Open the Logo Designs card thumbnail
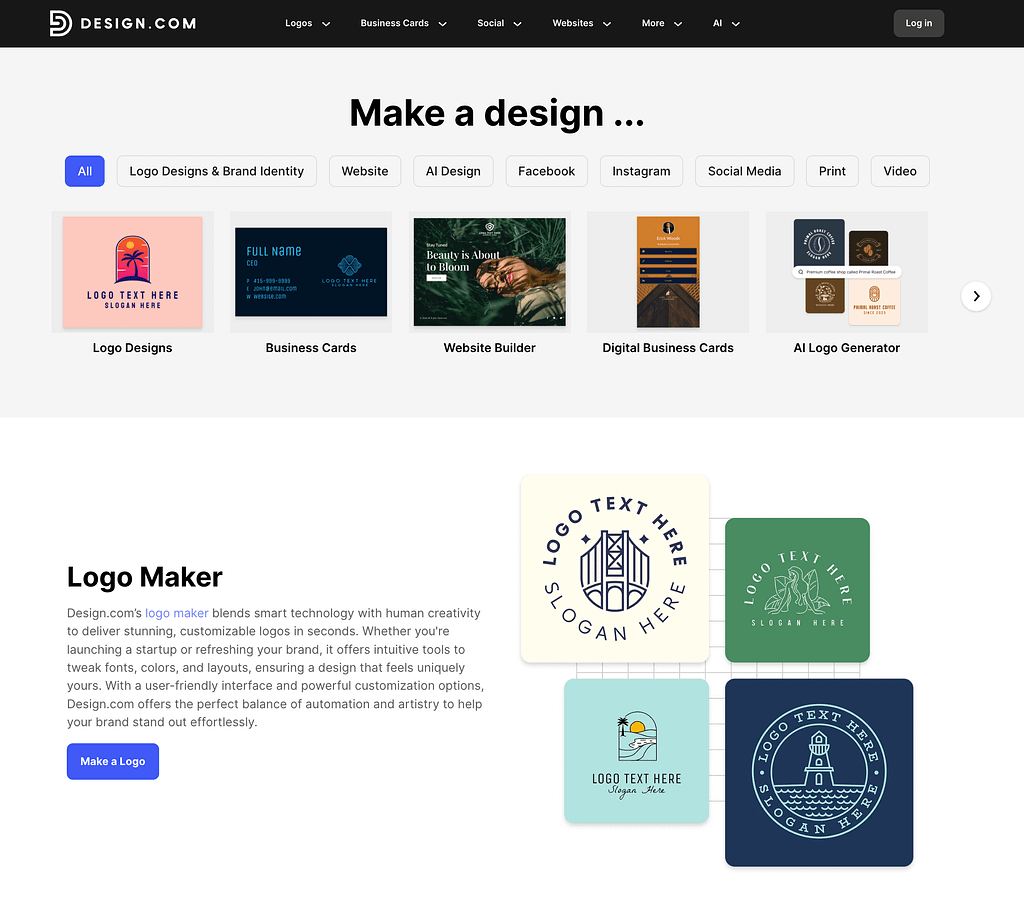Screen dimensions: 1024x904 (x=132, y=271)
